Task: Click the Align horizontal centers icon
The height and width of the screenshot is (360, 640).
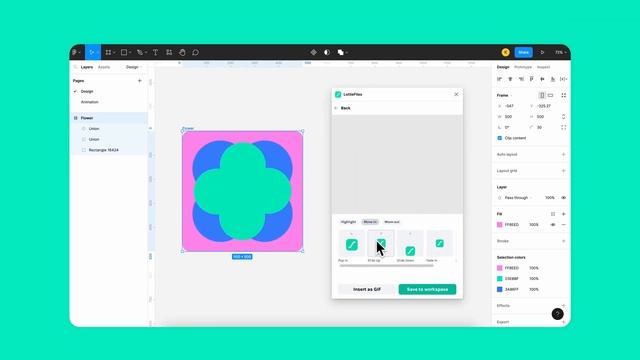Action: pos(510,79)
